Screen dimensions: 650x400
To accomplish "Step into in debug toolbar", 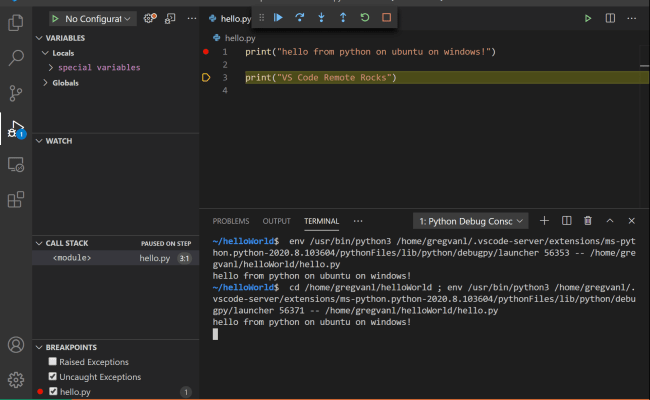I will [x=321, y=17].
